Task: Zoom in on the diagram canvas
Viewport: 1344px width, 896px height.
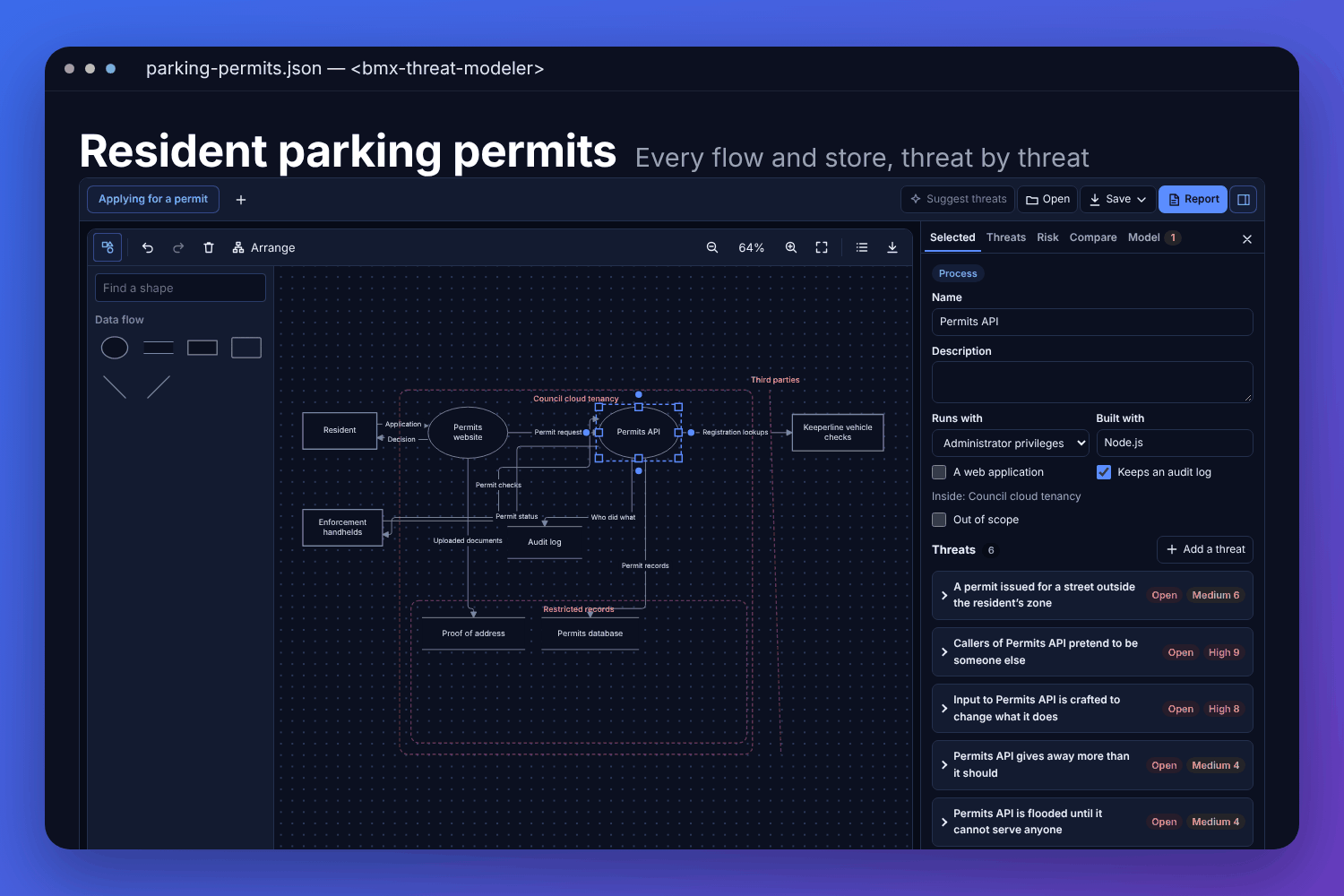Action: click(x=791, y=248)
